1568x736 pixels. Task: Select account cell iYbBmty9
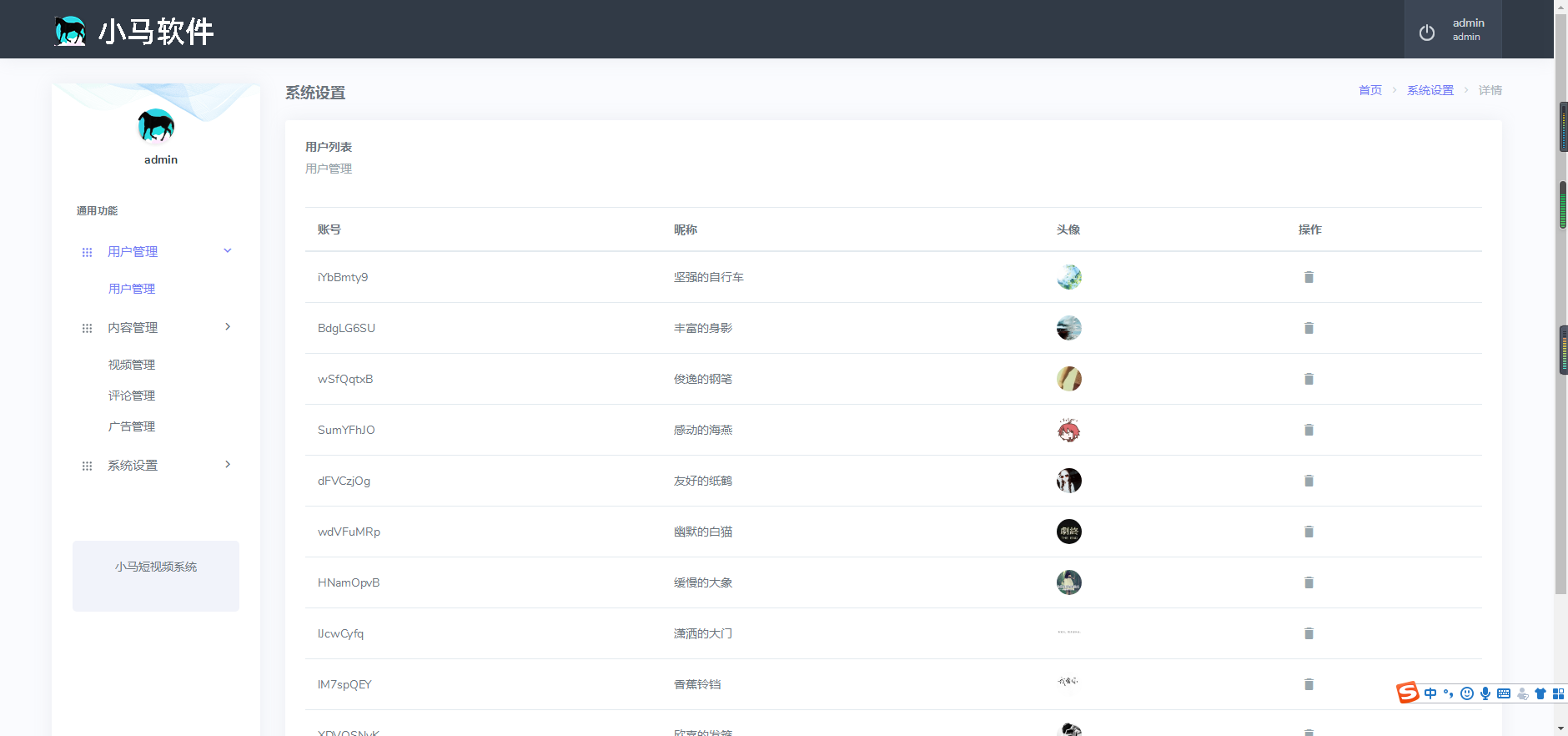click(x=343, y=277)
